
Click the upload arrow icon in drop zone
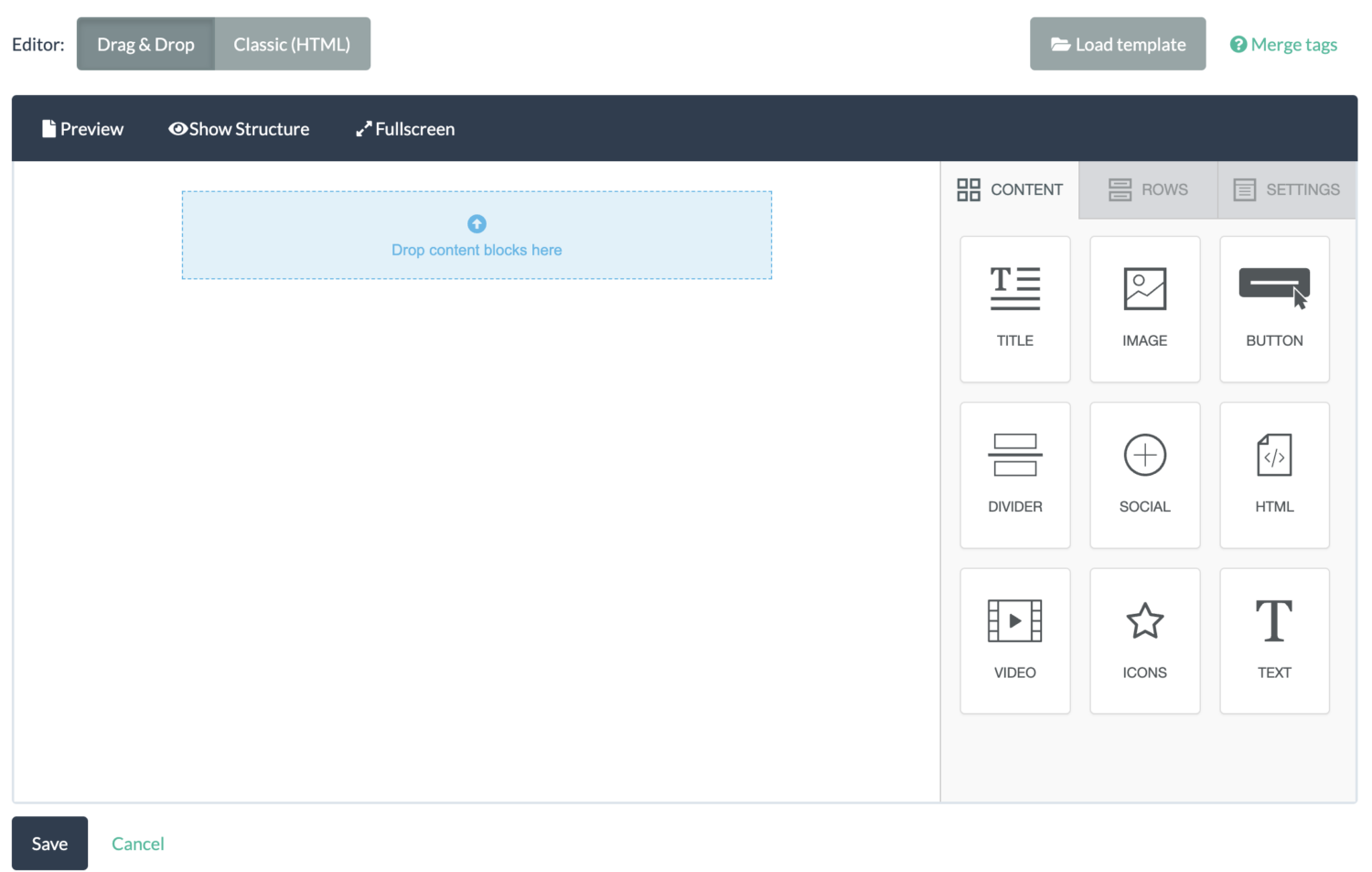pyautogui.click(x=477, y=223)
